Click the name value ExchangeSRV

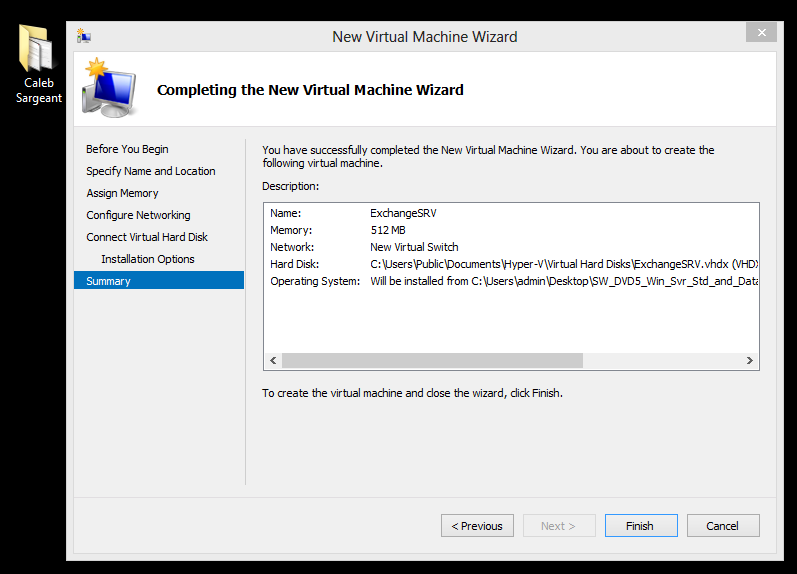403,213
